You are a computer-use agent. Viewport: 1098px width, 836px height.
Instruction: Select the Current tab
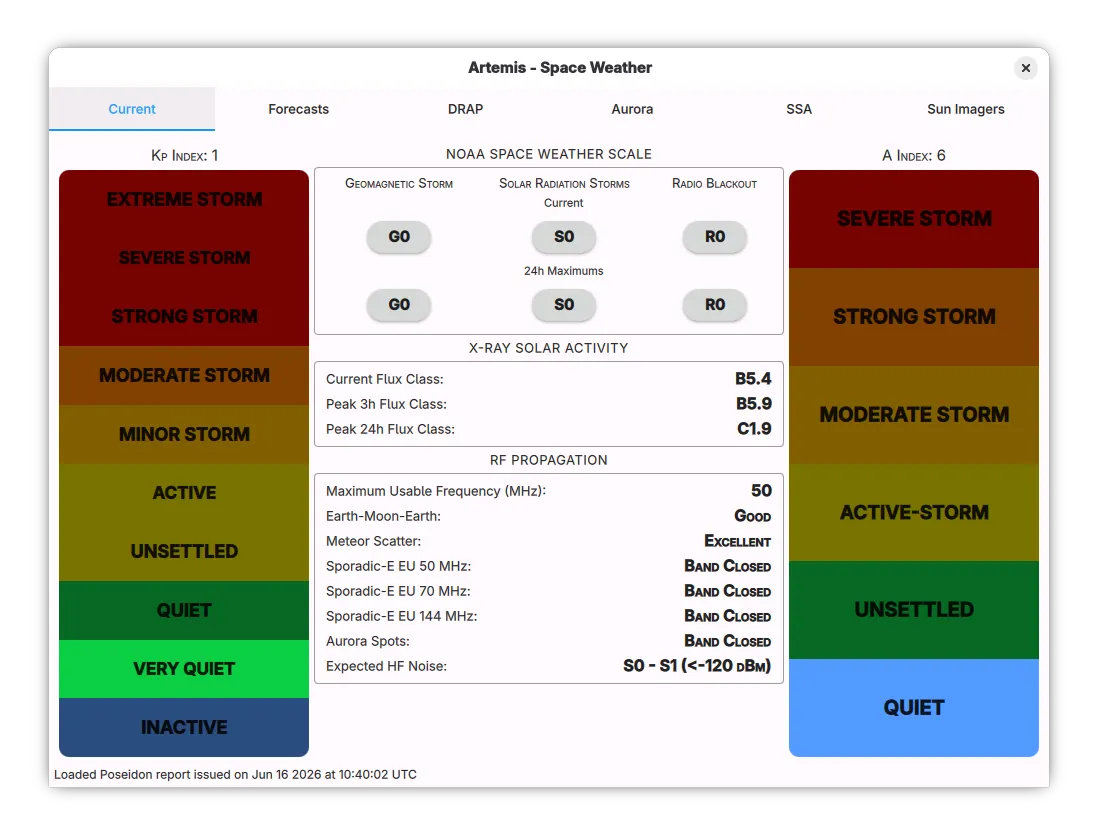[132, 109]
